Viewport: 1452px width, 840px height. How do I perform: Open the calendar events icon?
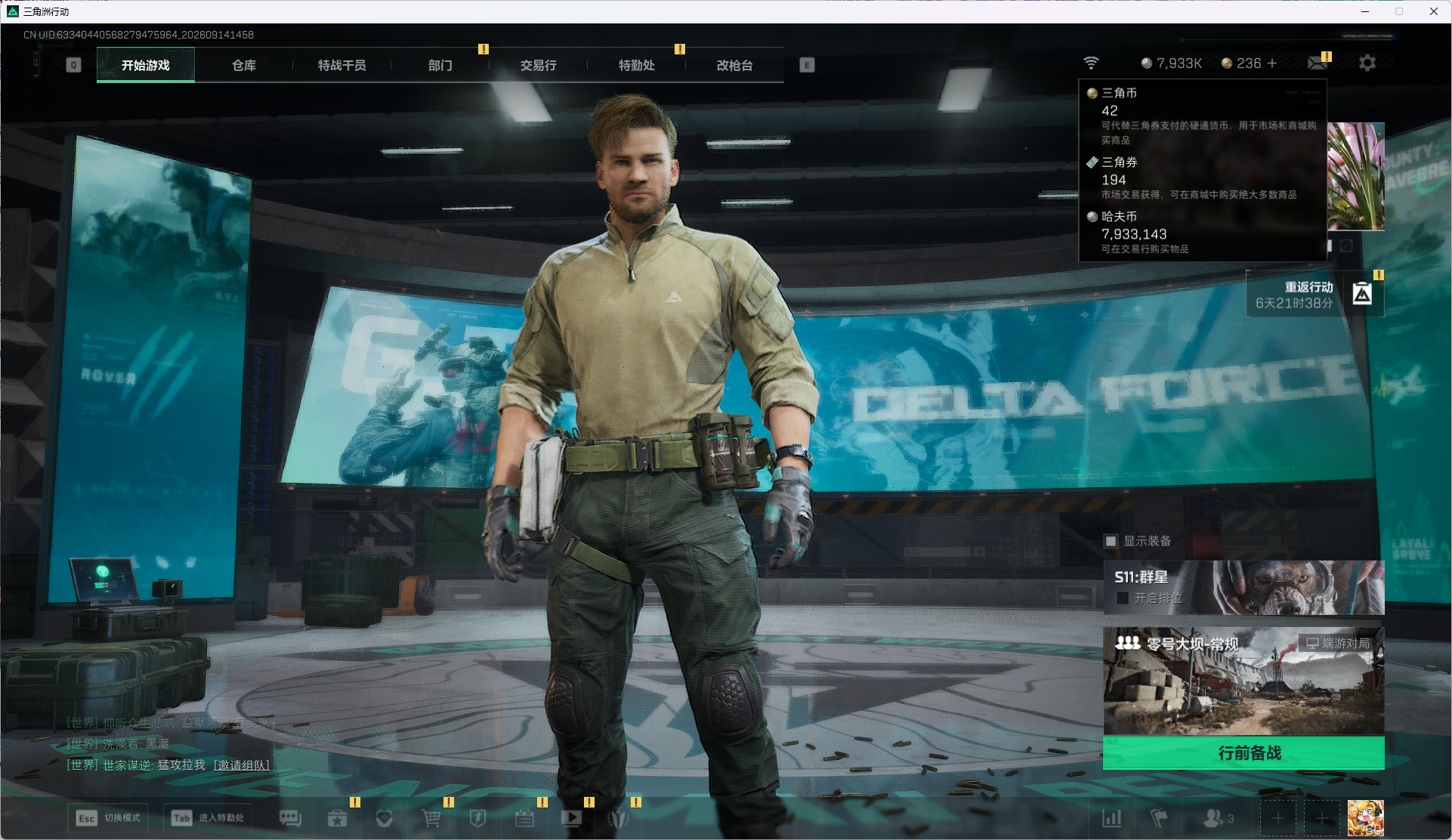524,818
